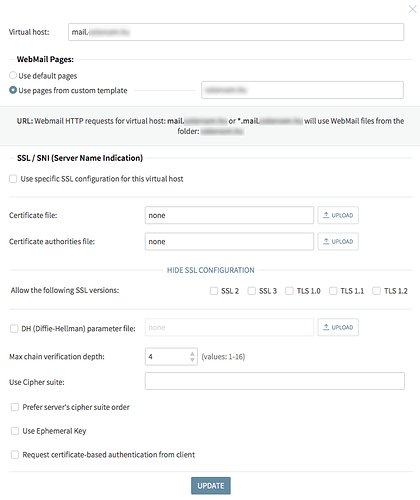Check the SSL 2 version box
This screenshot has width=420, height=500.
click(x=214, y=291)
